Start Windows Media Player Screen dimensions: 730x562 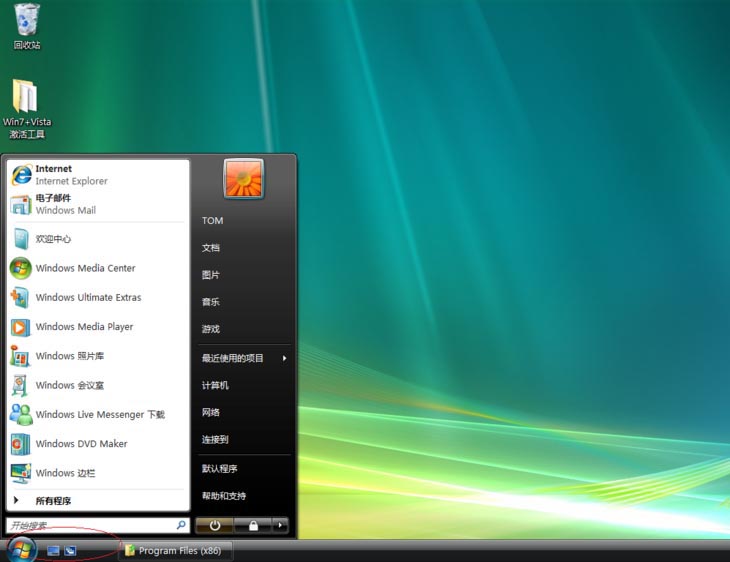coord(98,327)
